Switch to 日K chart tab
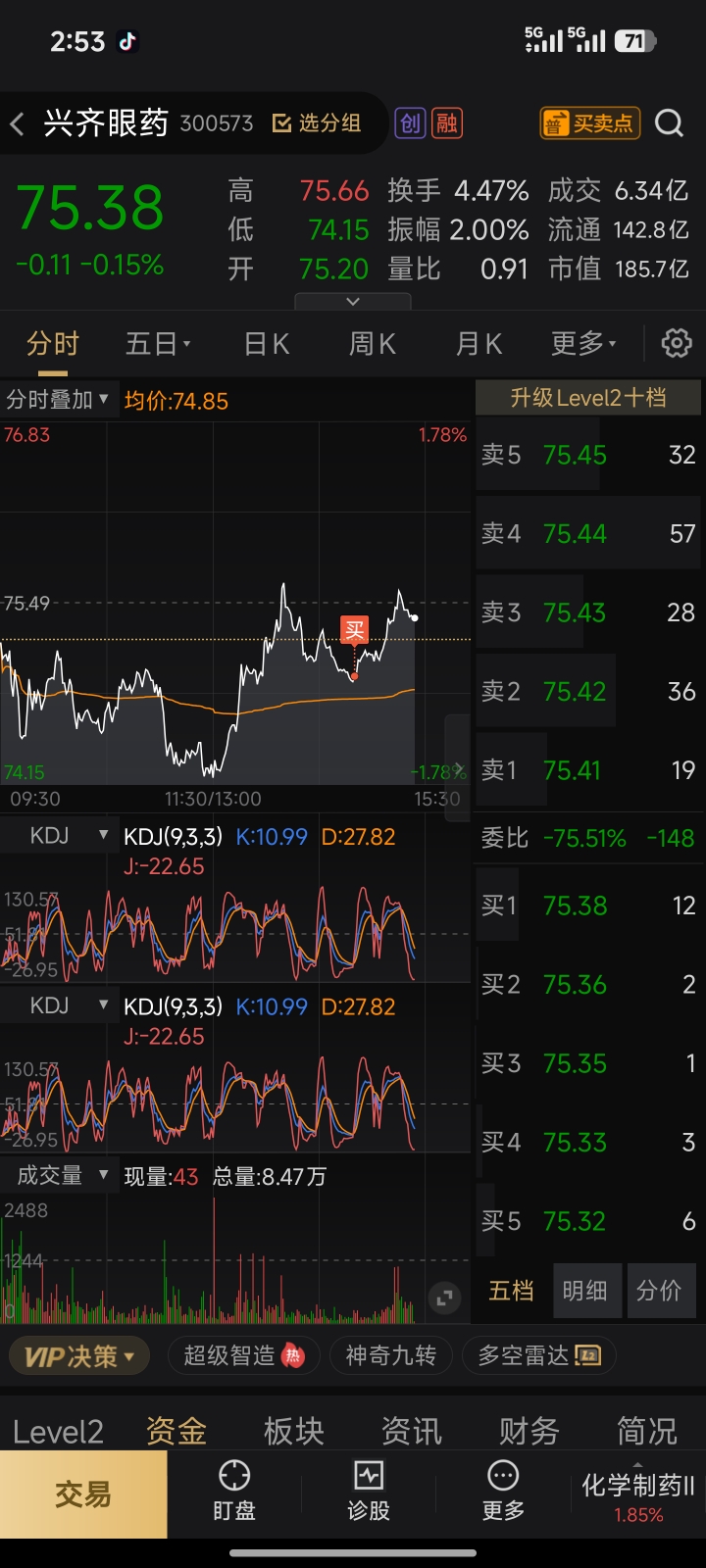Image resolution: width=706 pixels, height=1568 pixels. click(x=267, y=344)
